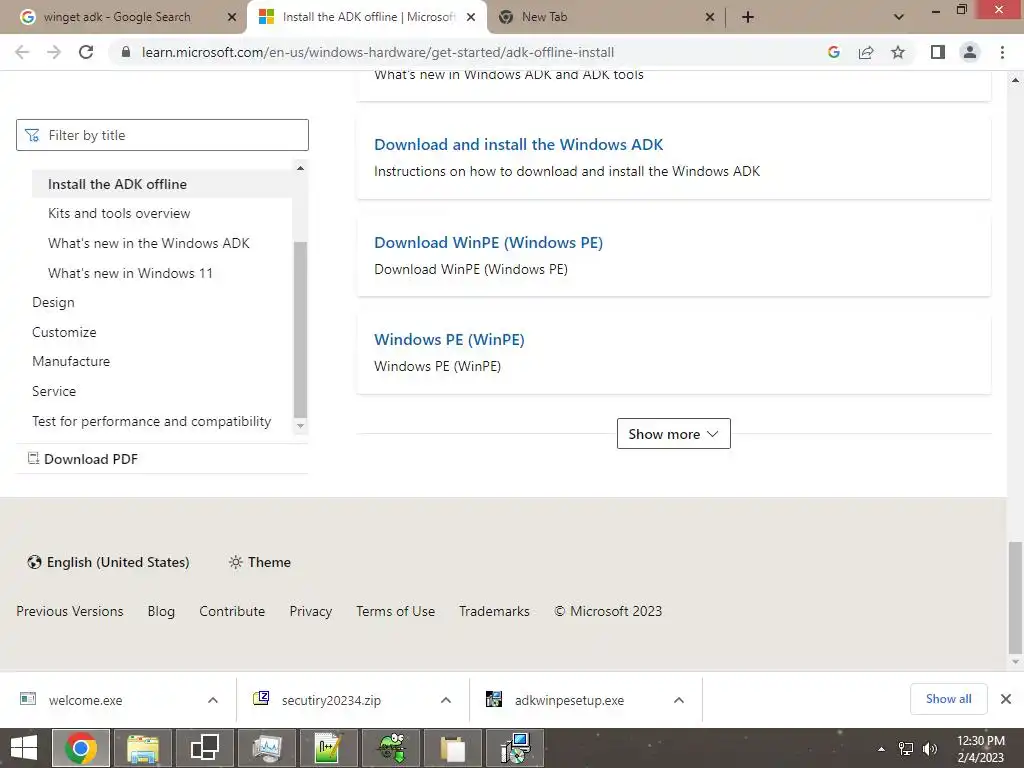The width and height of the screenshot is (1024, 768).
Task: Click the Show more button
Action: tap(673, 434)
